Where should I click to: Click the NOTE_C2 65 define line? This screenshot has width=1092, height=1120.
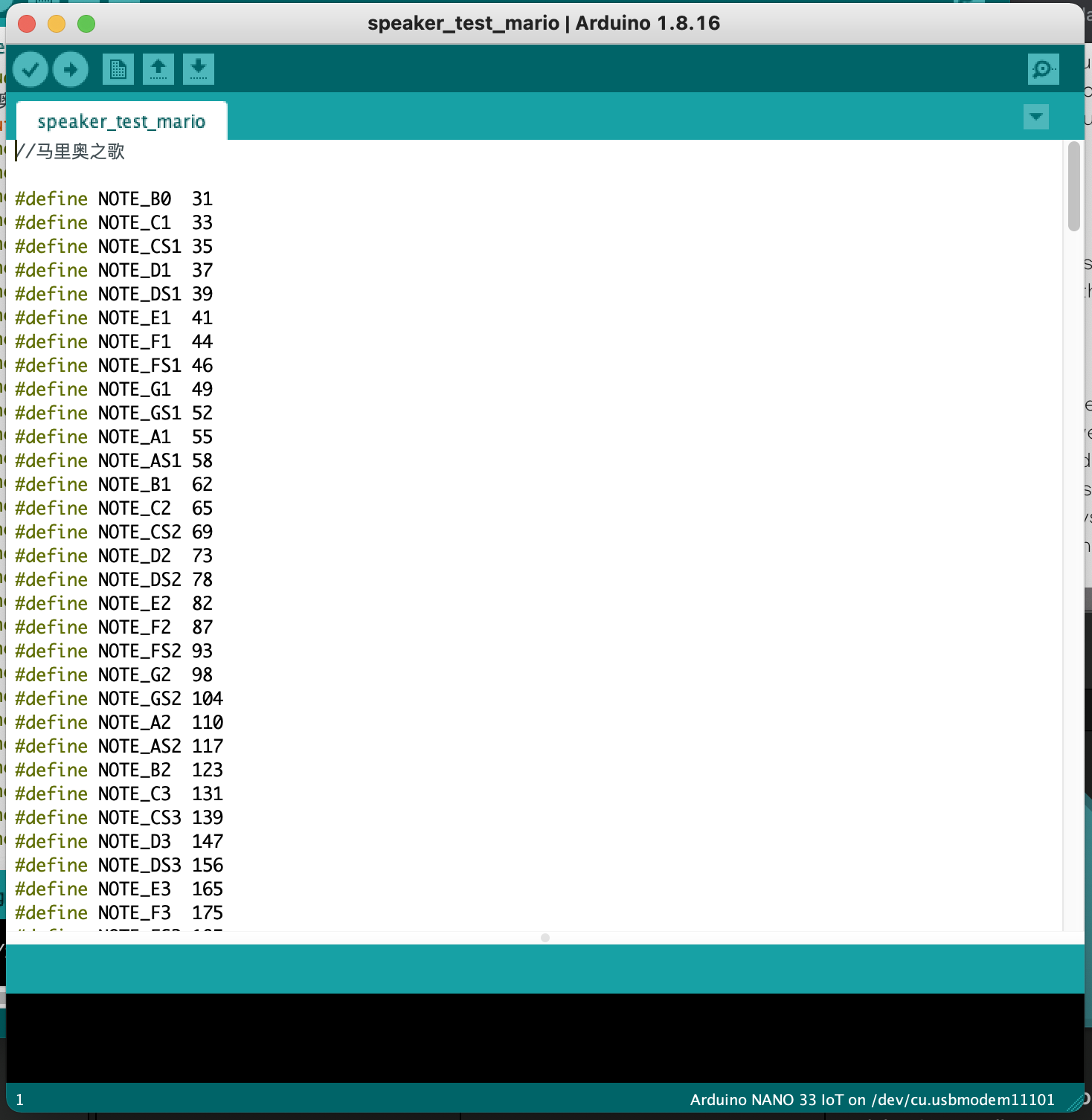tap(114, 508)
